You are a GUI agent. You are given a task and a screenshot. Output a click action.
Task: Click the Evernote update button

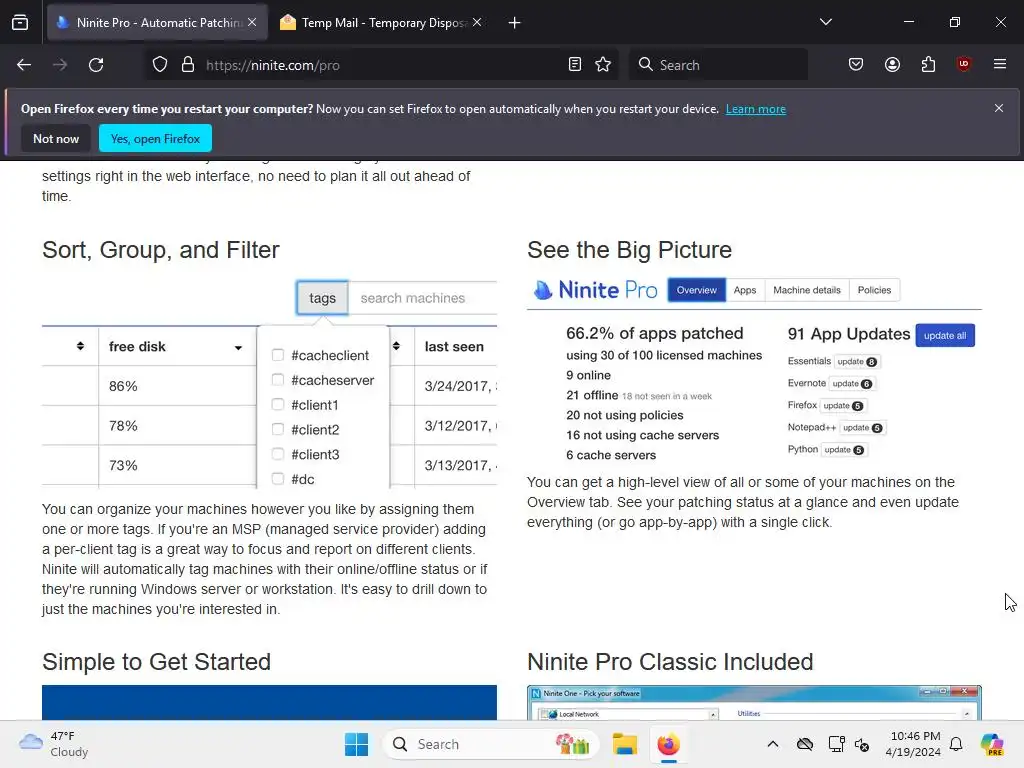tap(852, 383)
